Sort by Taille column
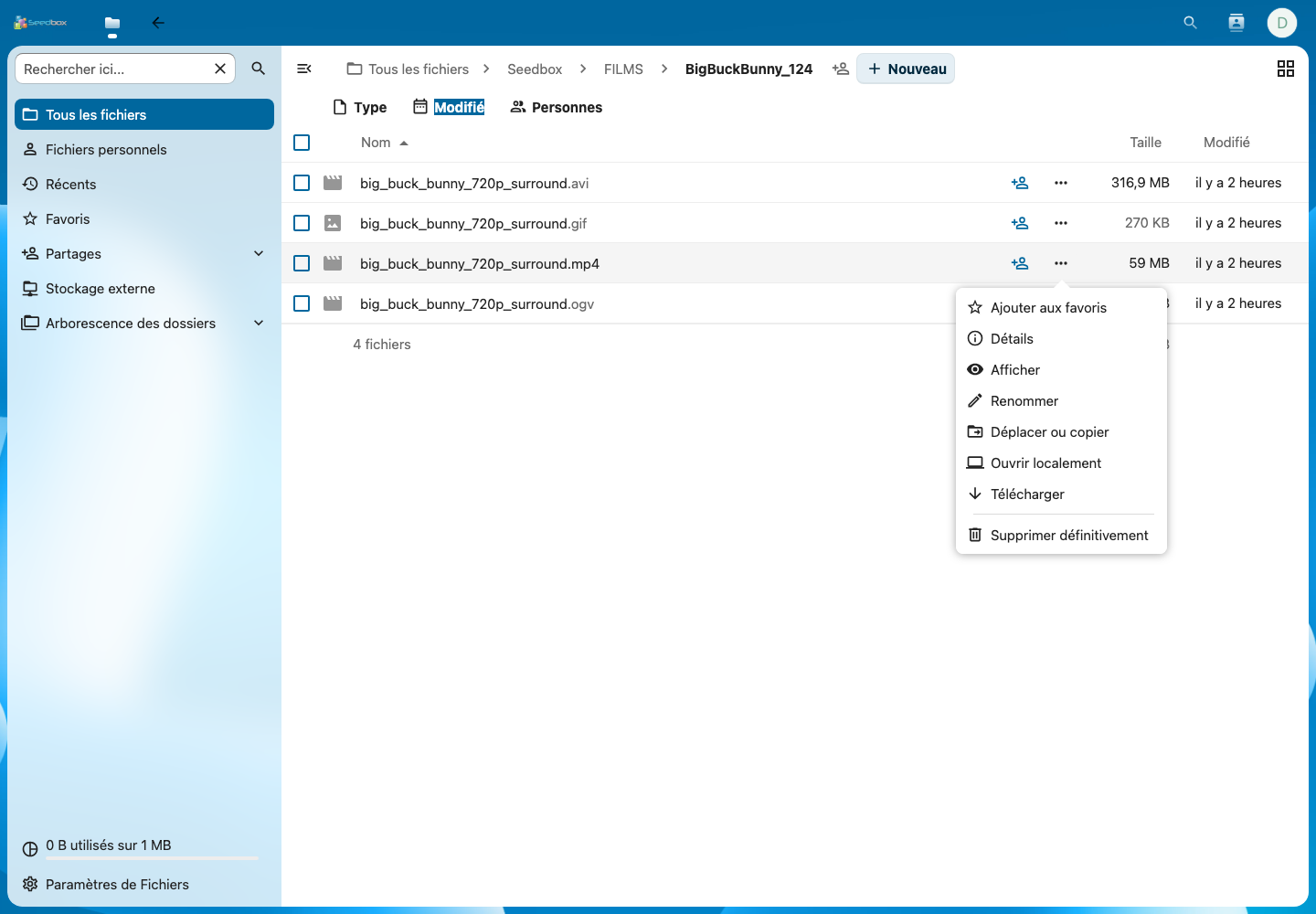This screenshot has height=914, width=1316. [x=1145, y=143]
